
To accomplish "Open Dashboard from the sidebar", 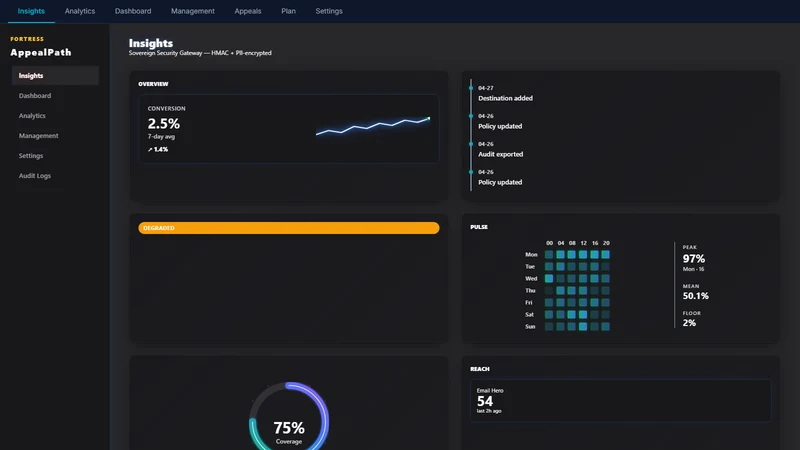I will click(55, 95).
